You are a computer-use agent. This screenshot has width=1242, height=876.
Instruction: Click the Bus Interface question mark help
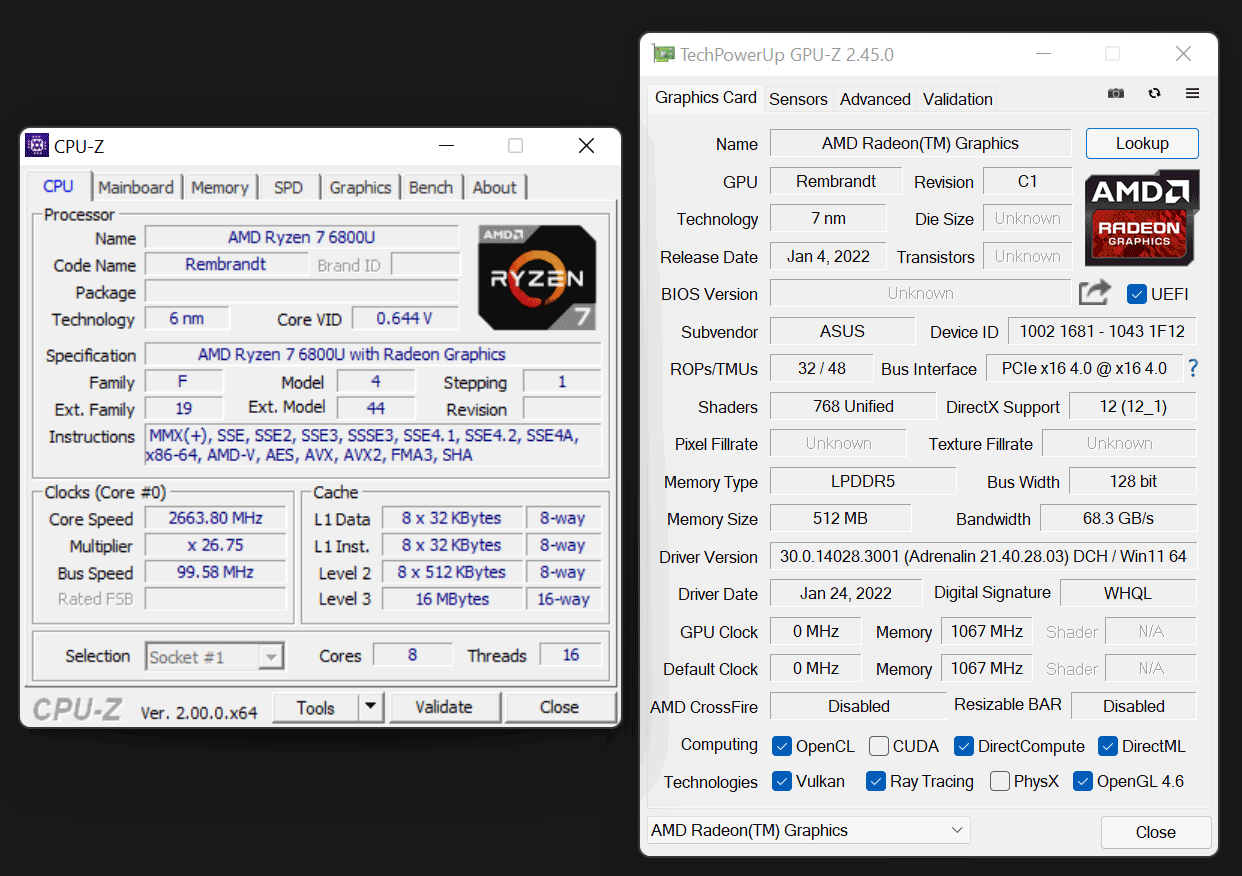coord(1193,369)
